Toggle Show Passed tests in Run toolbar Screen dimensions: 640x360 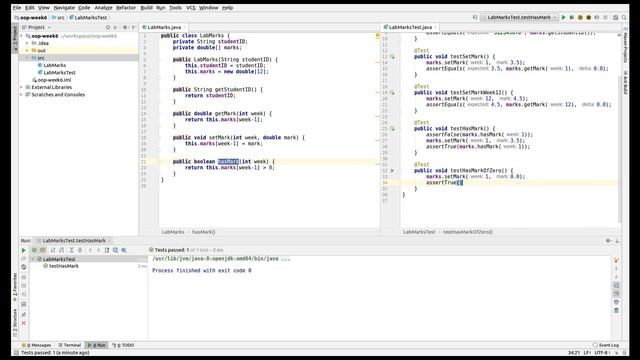(x=34, y=250)
